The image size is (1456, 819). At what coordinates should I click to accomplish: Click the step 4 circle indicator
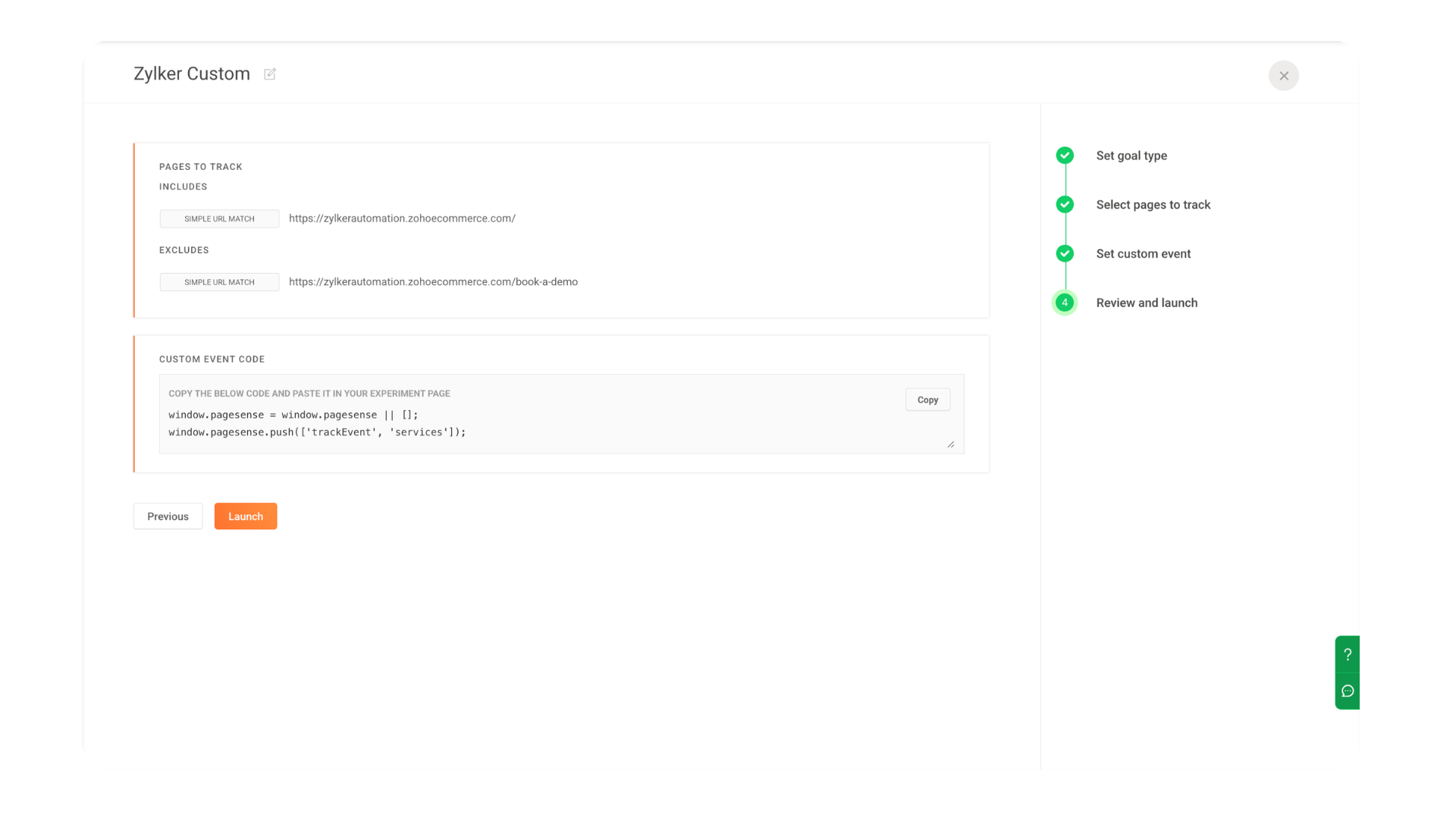pyautogui.click(x=1065, y=303)
